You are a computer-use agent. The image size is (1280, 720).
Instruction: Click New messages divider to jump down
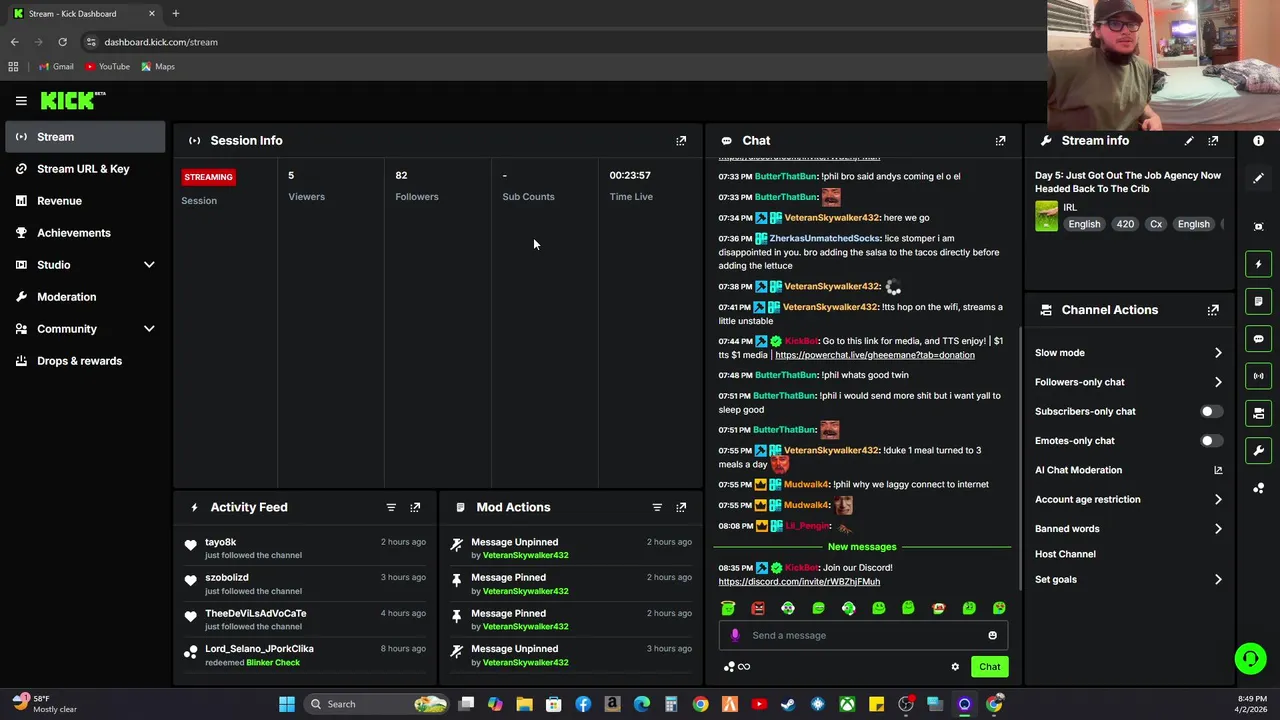[x=862, y=547]
